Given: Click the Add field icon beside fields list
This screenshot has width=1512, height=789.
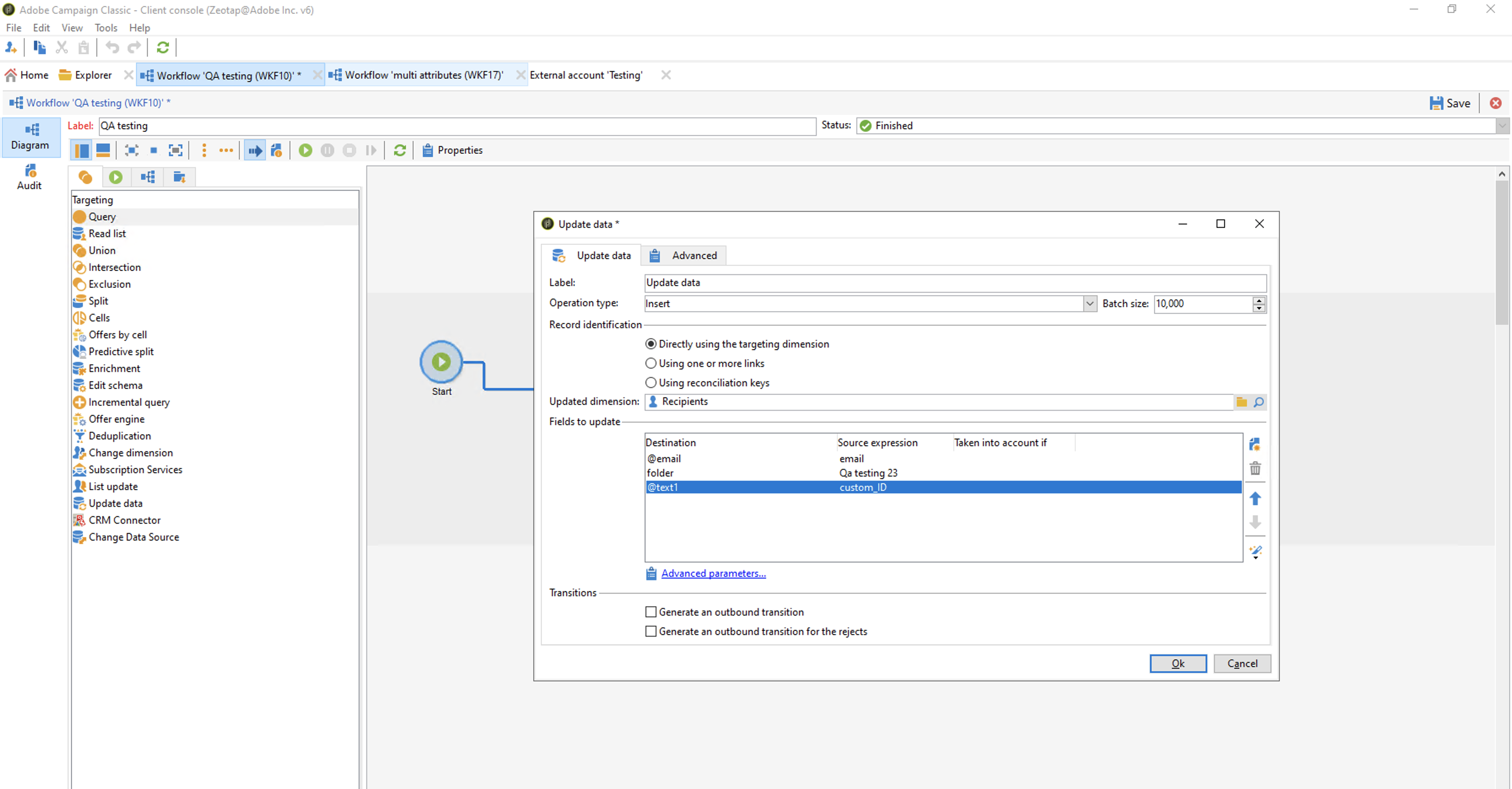Looking at the screenshot, I should point(1255,444).
